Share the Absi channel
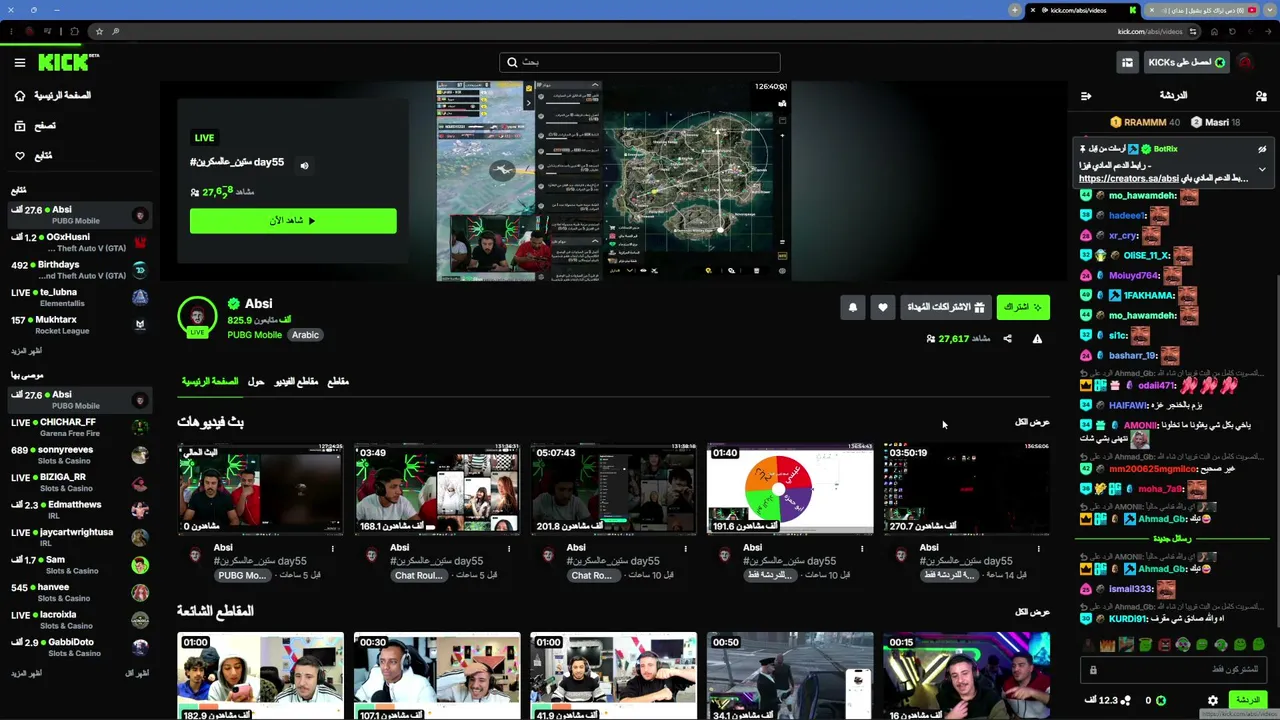Screen dimensions: 1280x720 [x=1007, y=339]
